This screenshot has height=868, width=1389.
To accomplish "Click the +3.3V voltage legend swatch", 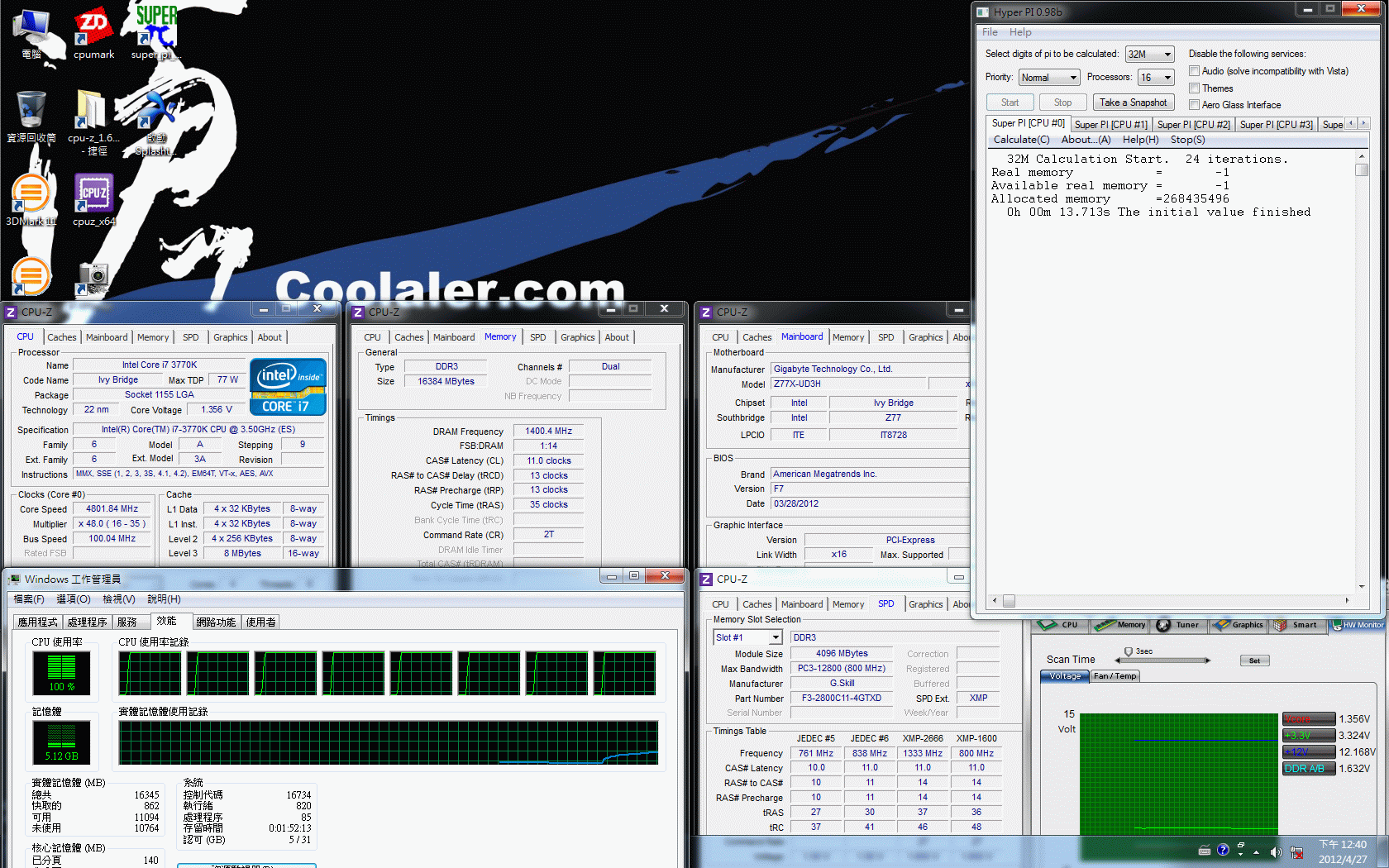I will pos(1309,736).
